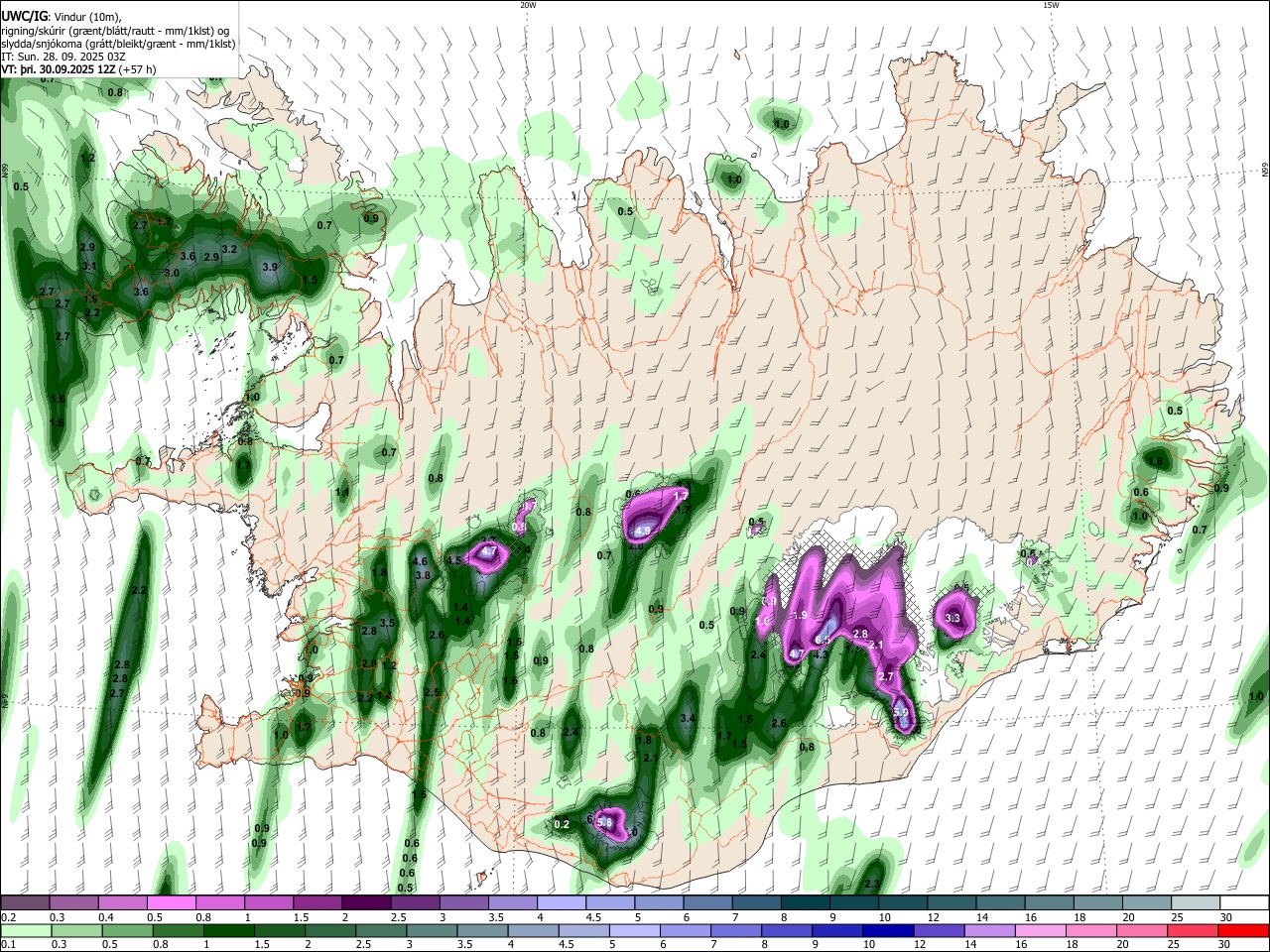
Task: Select the 3.1 value in the northwest
Action: point(89,267)
